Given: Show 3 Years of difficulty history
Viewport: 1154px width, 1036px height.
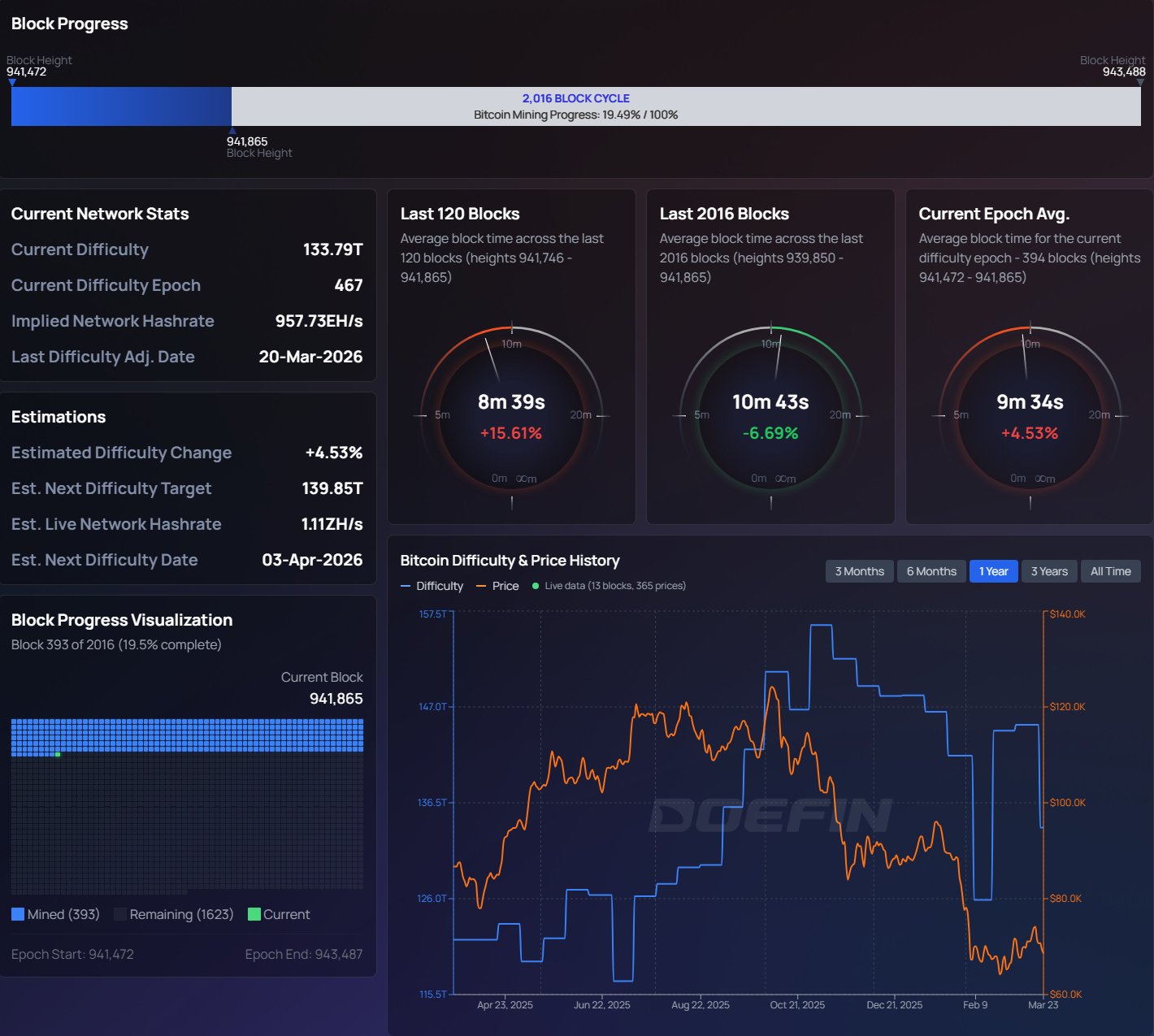Looking at the screenshot, I should (x=1049, y=571).
